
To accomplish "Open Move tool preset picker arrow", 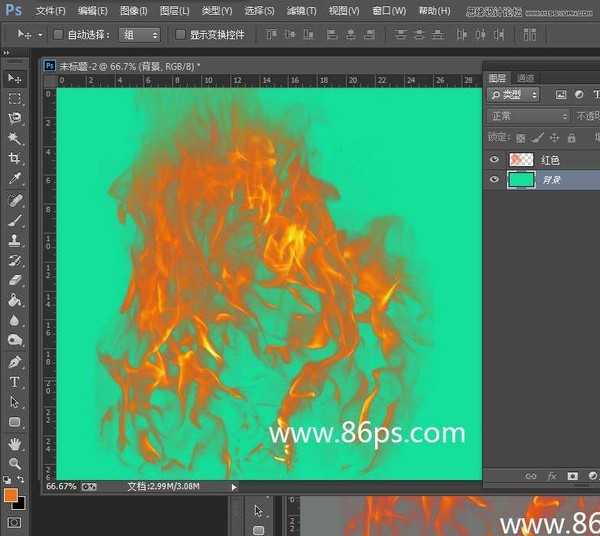I will [x=40, y=35].
